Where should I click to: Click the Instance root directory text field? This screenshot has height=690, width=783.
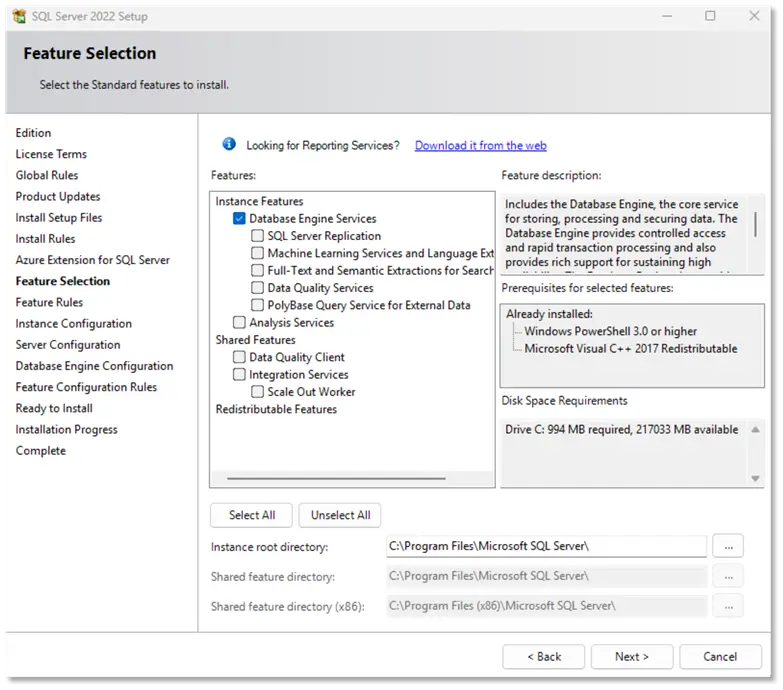pyautogui.click(x=547, y=546)
